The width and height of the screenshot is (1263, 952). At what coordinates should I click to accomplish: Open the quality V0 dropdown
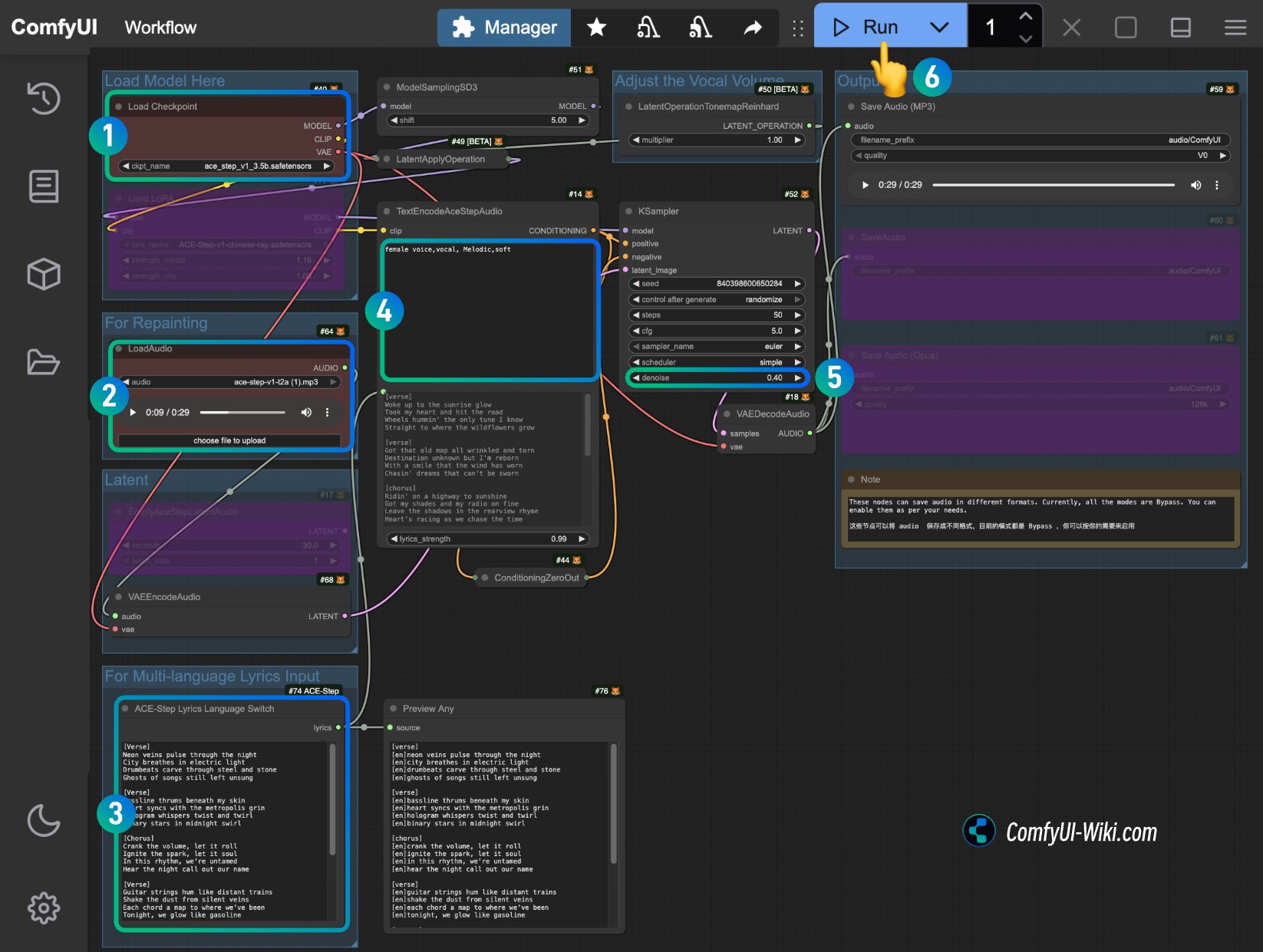(1040, 156)
